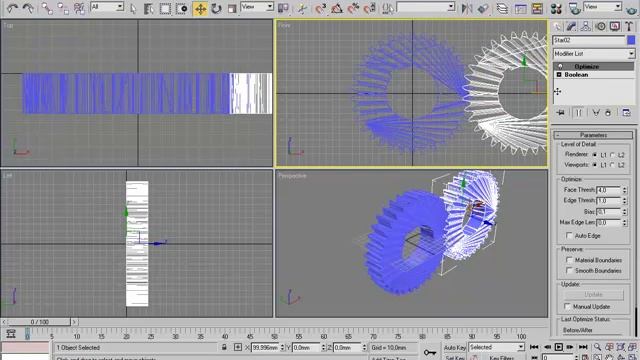This screenshot has height=360, width=640.
Task: Activate the Select and Move tool
Action: (200, 9)
